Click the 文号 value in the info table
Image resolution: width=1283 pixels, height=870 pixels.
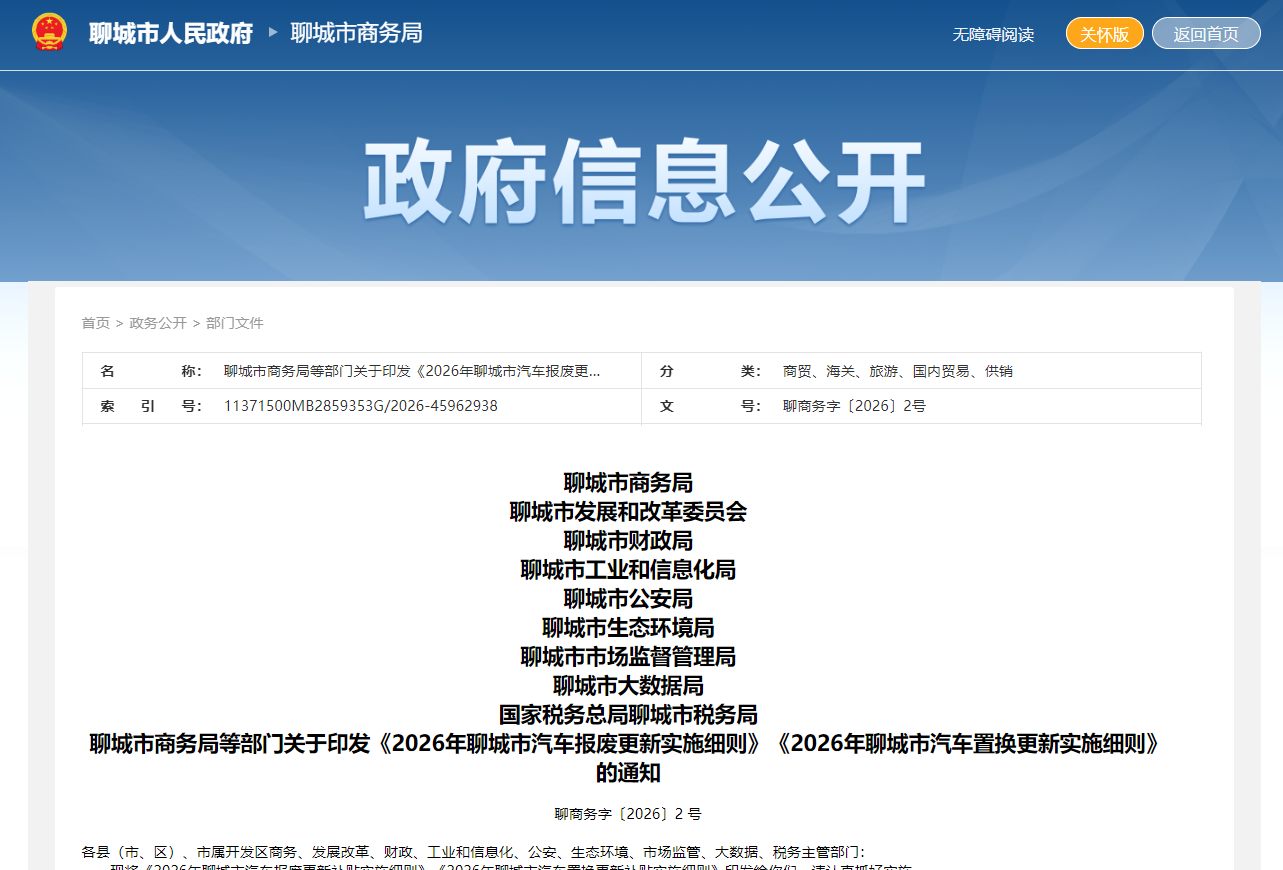[x=854, y=406]
